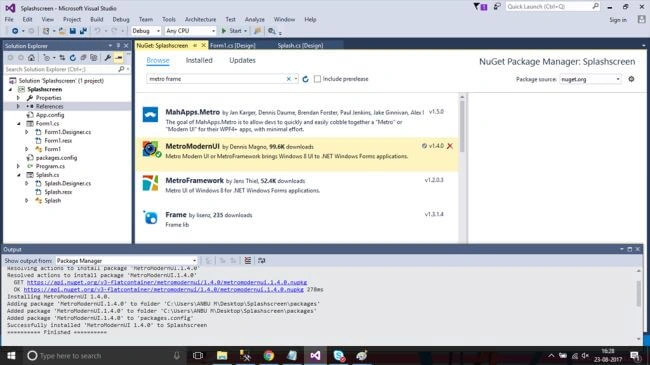
Task: Open the metromodernui.1.4.0.nupkg GET link
Action: [167, 282]
